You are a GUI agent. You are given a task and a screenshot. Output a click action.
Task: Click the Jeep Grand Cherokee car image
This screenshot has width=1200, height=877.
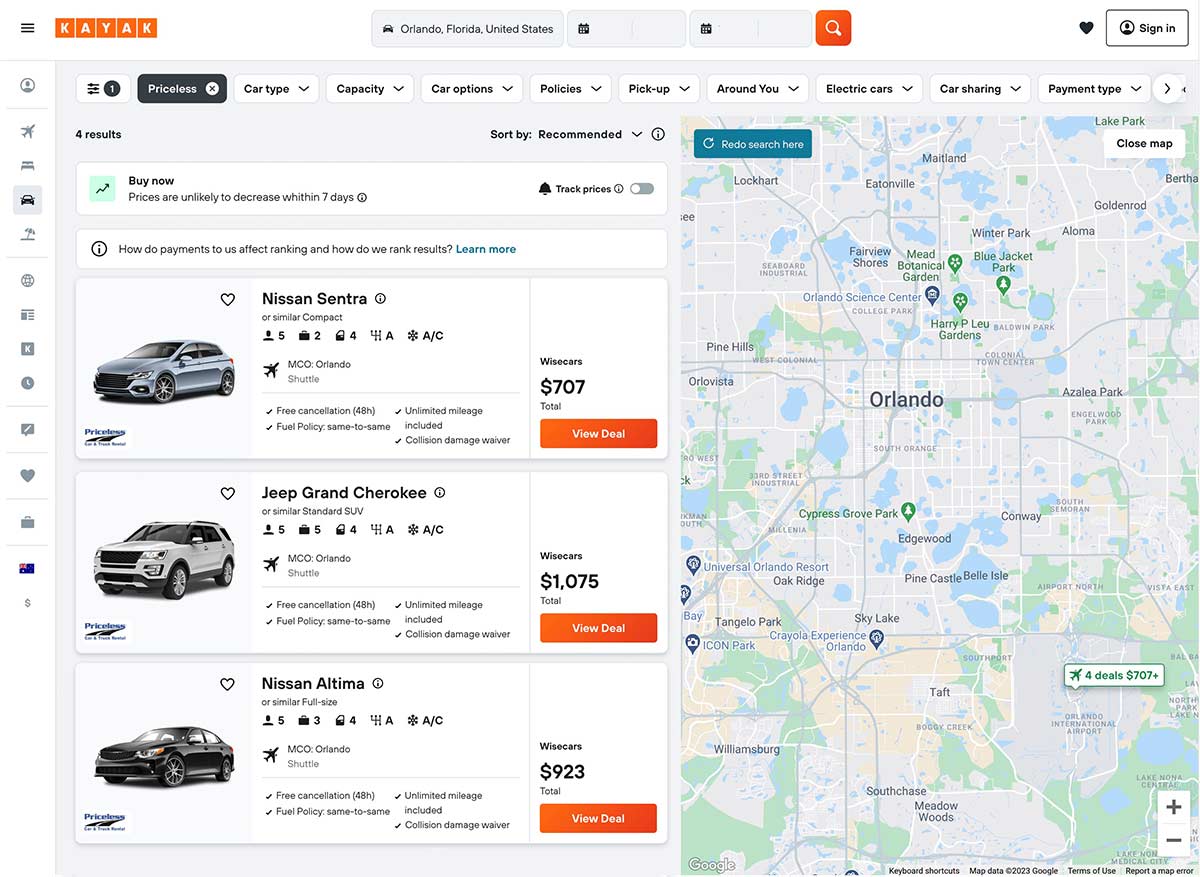point(164,560)
